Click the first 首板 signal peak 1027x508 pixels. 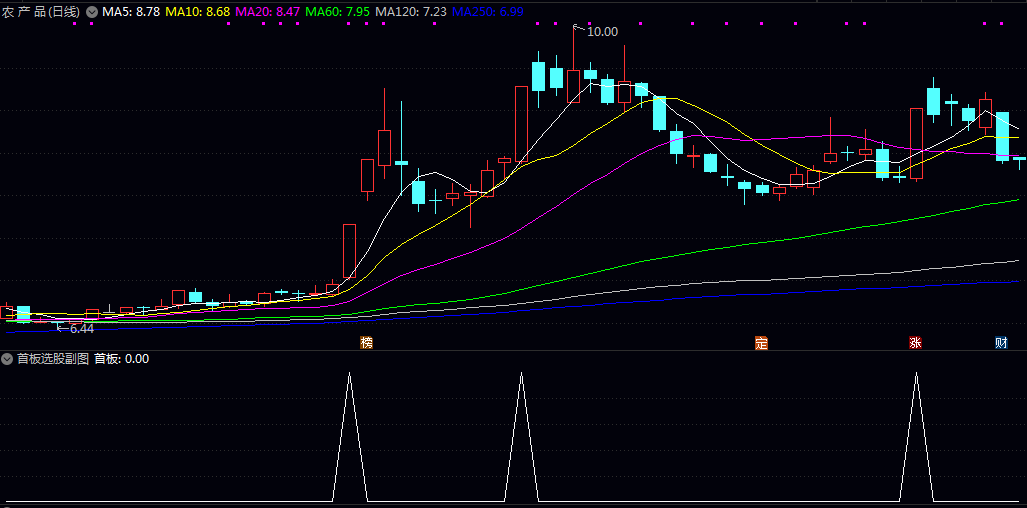(x=349, y=375)
